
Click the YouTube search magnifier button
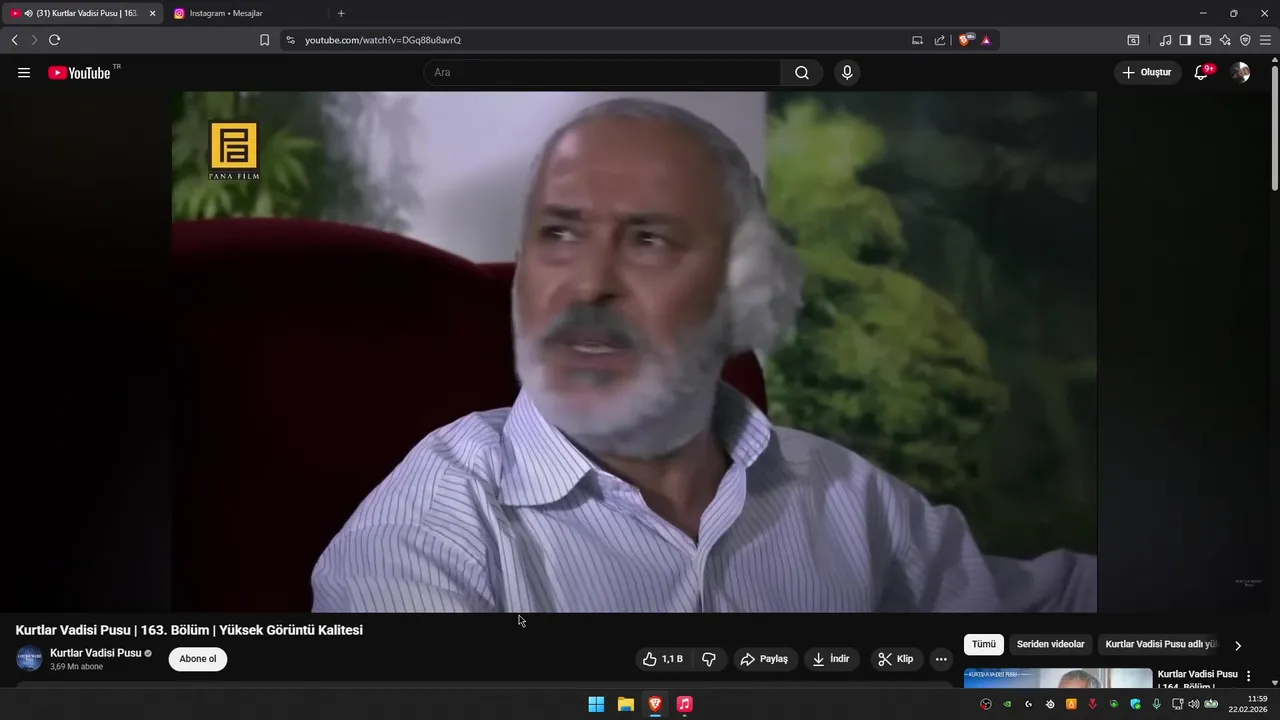(x=802, y=73)
